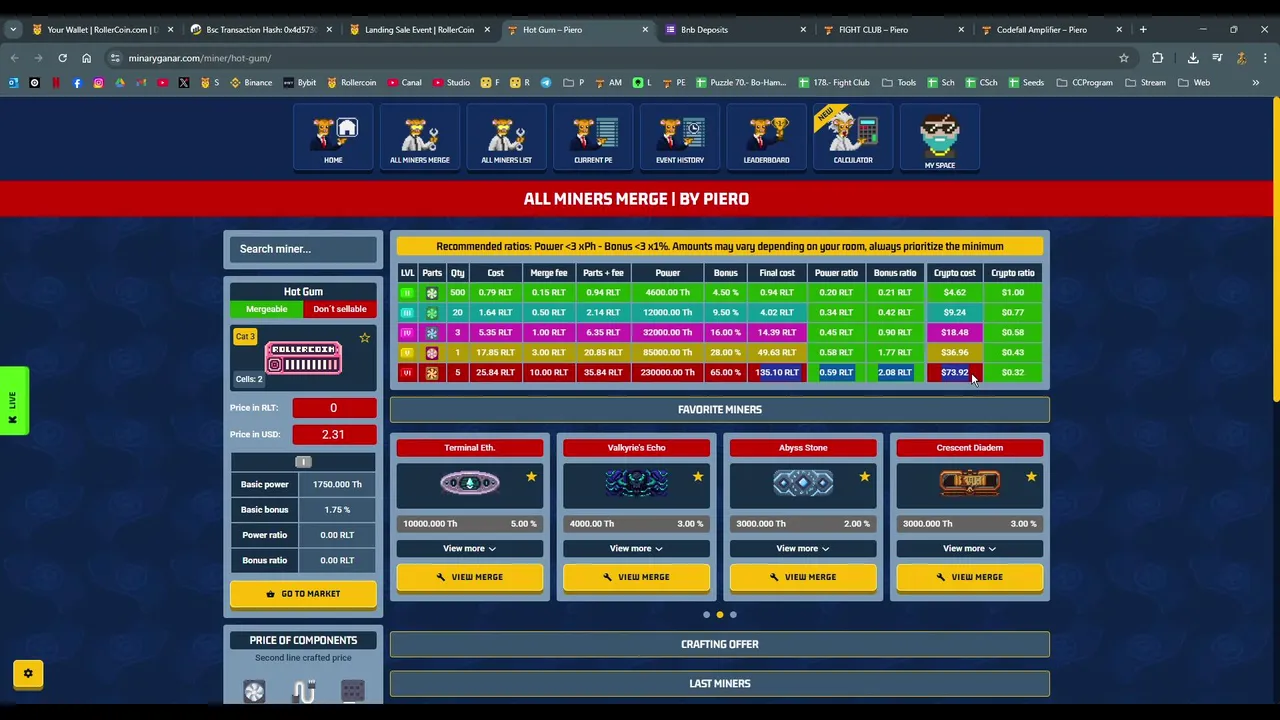Expand the Crafting Offer section

(720, 644)
